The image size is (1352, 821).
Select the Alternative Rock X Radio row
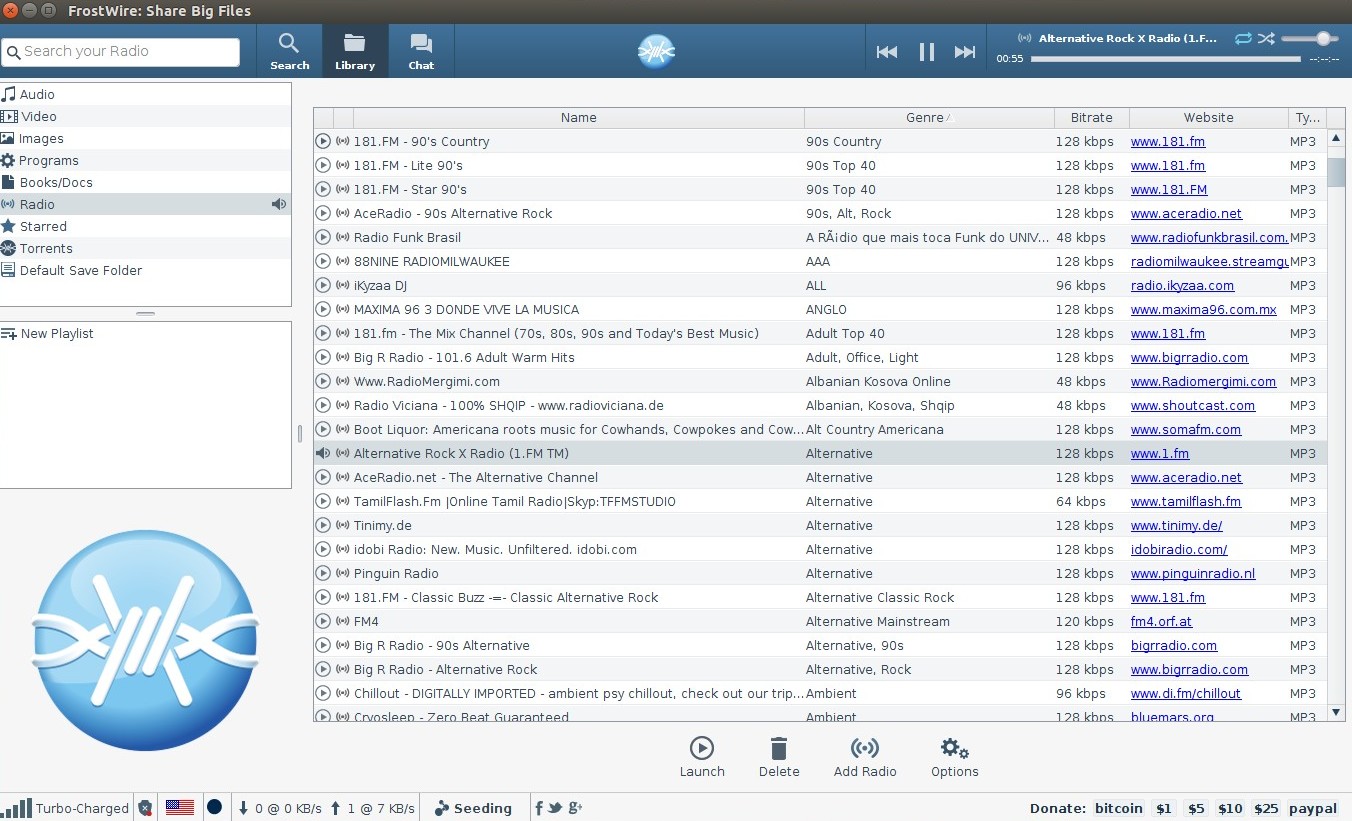(x=820, y=453)
